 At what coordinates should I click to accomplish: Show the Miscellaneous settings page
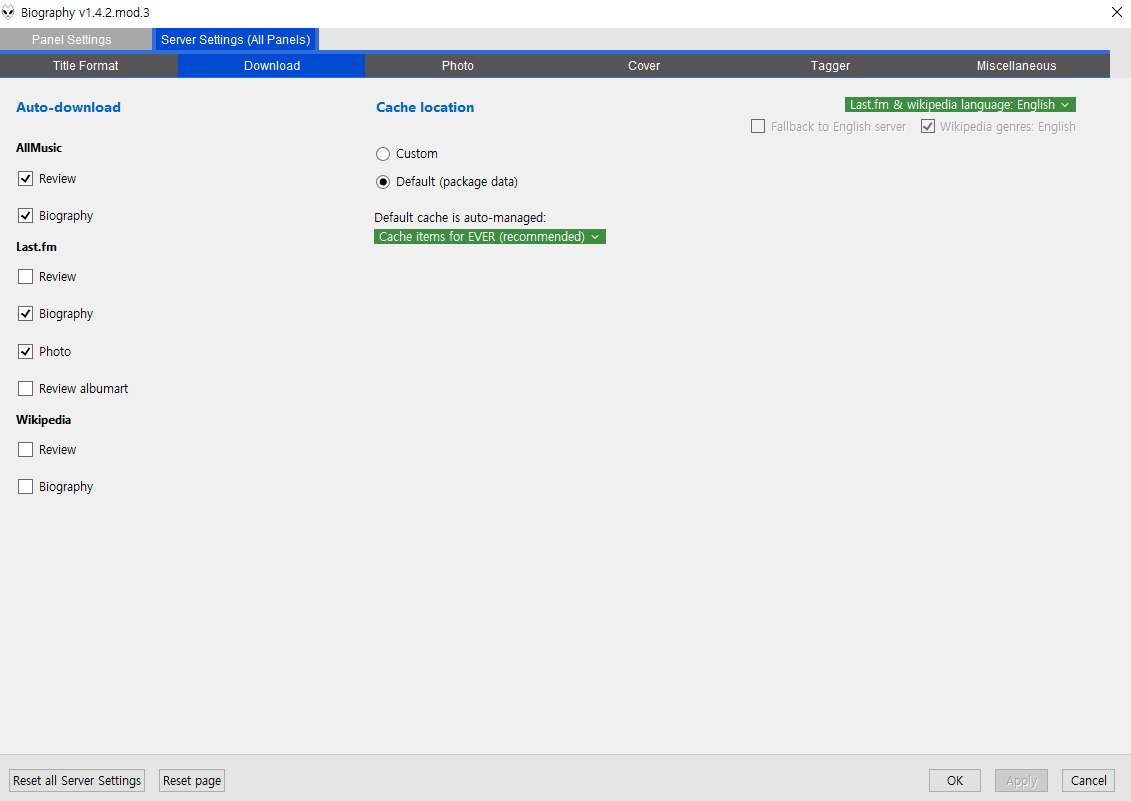coord(1016,66)
